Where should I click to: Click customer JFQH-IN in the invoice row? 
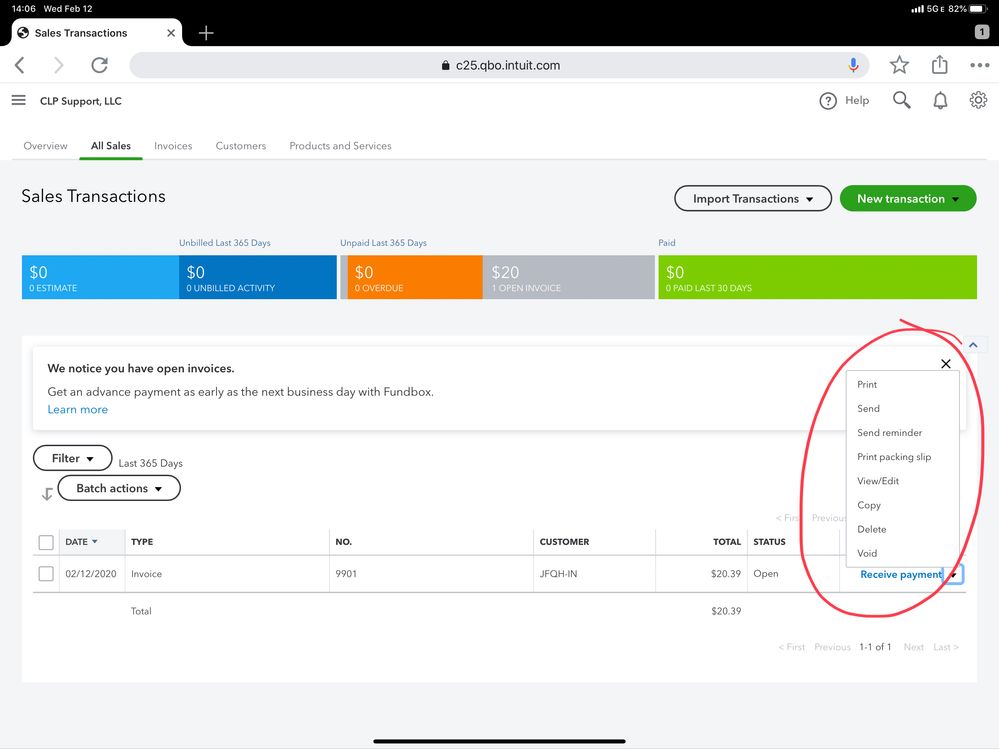pyautogui.click(x=559, y=574)
